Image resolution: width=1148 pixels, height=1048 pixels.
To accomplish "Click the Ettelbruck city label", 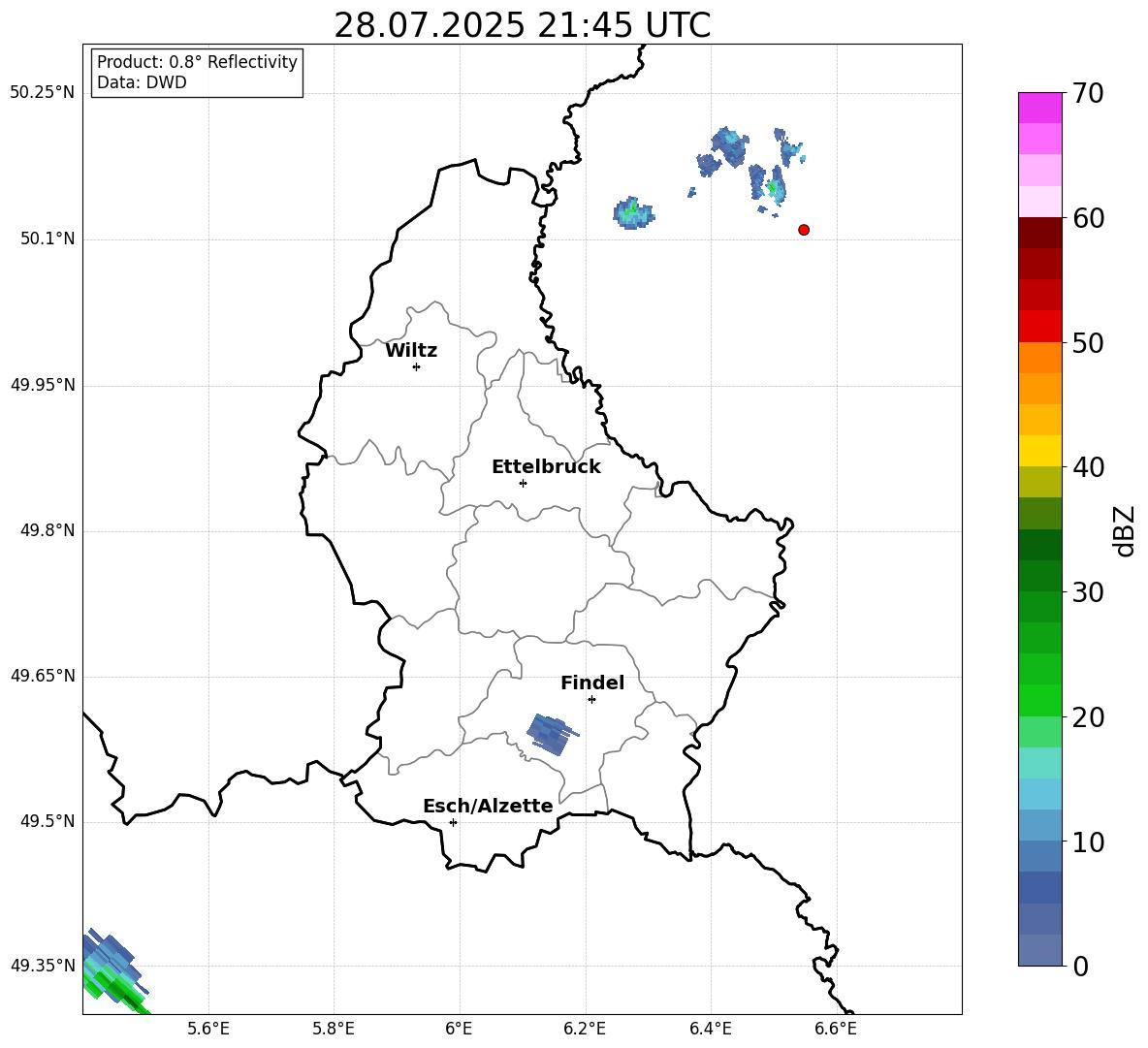I will pyautogui.click(x=546, y=467).
